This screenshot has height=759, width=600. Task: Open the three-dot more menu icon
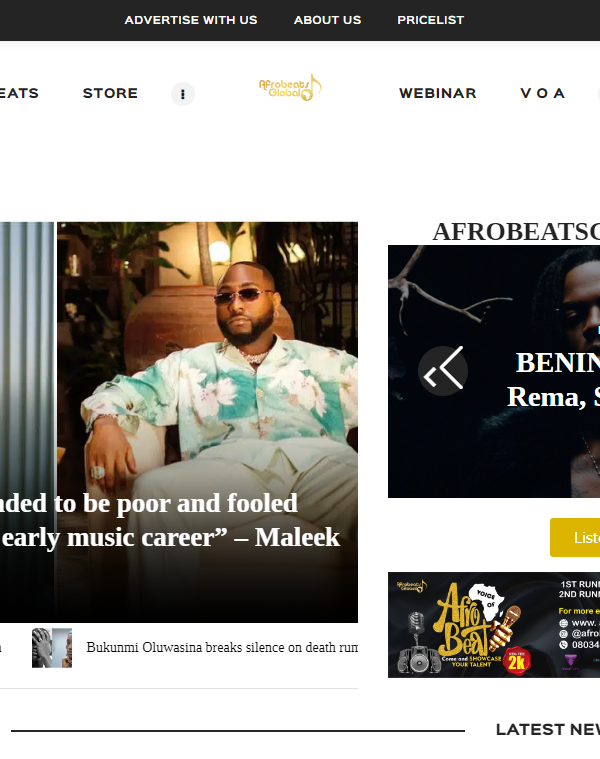pos(183,94)
